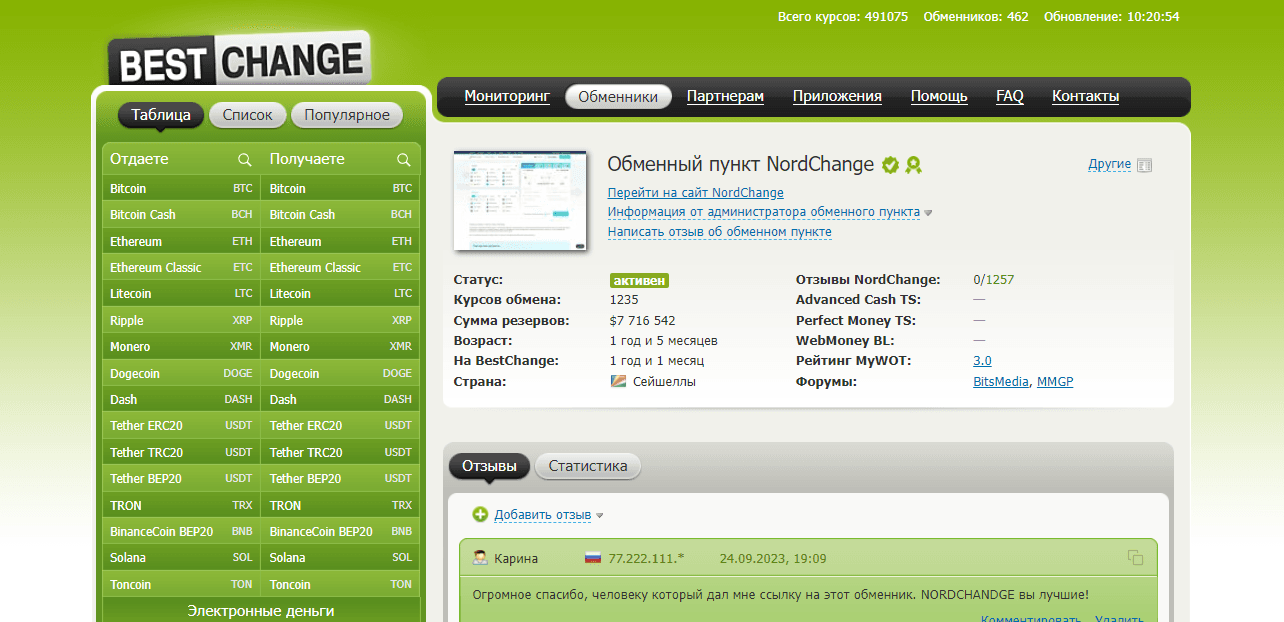1284x622 pixels.
Task: Open the BitsMedia forum link
Action: coord(1001,382)
